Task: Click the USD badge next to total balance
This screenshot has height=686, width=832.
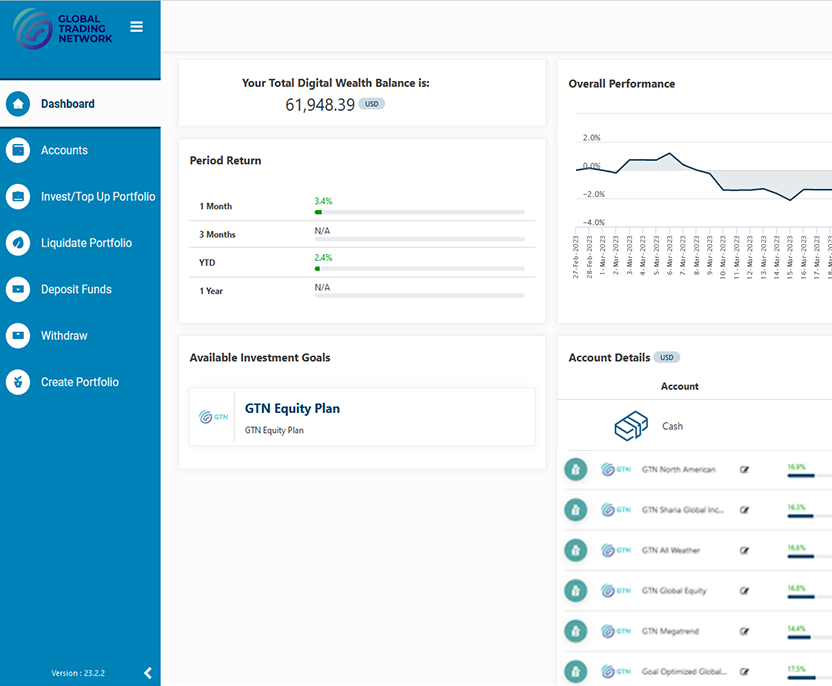Action: (371, 104)
